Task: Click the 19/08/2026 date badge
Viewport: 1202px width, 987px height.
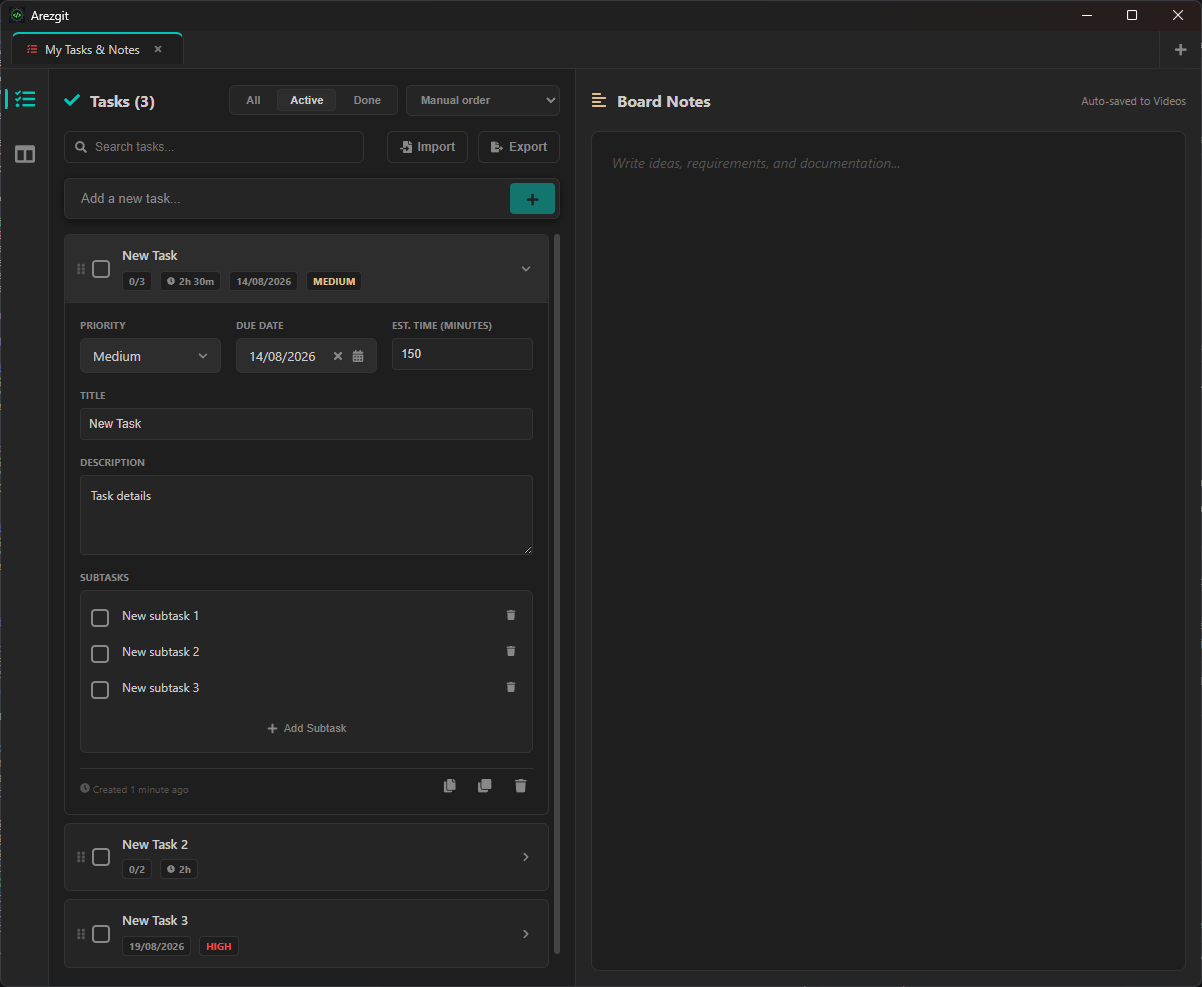Action: coord(156,946)
